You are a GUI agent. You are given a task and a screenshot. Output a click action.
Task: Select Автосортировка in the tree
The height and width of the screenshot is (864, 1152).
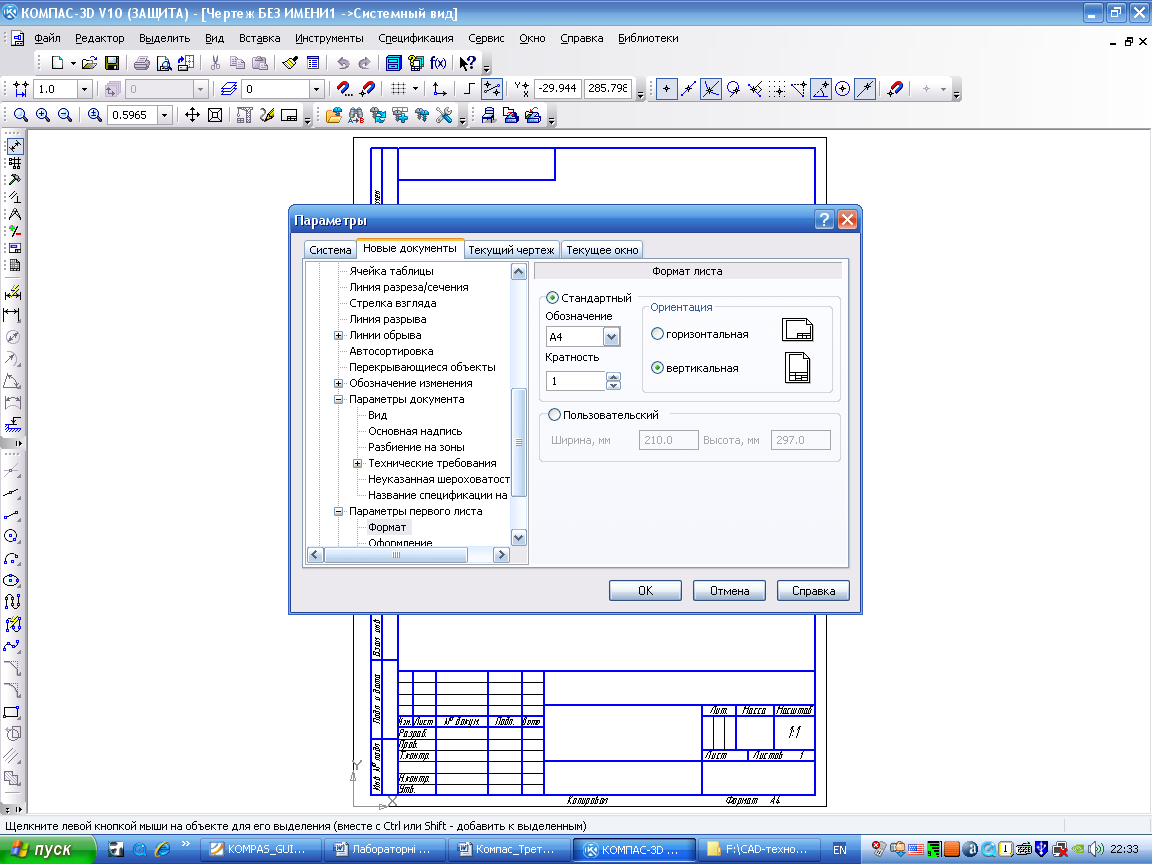pos(391,350)
